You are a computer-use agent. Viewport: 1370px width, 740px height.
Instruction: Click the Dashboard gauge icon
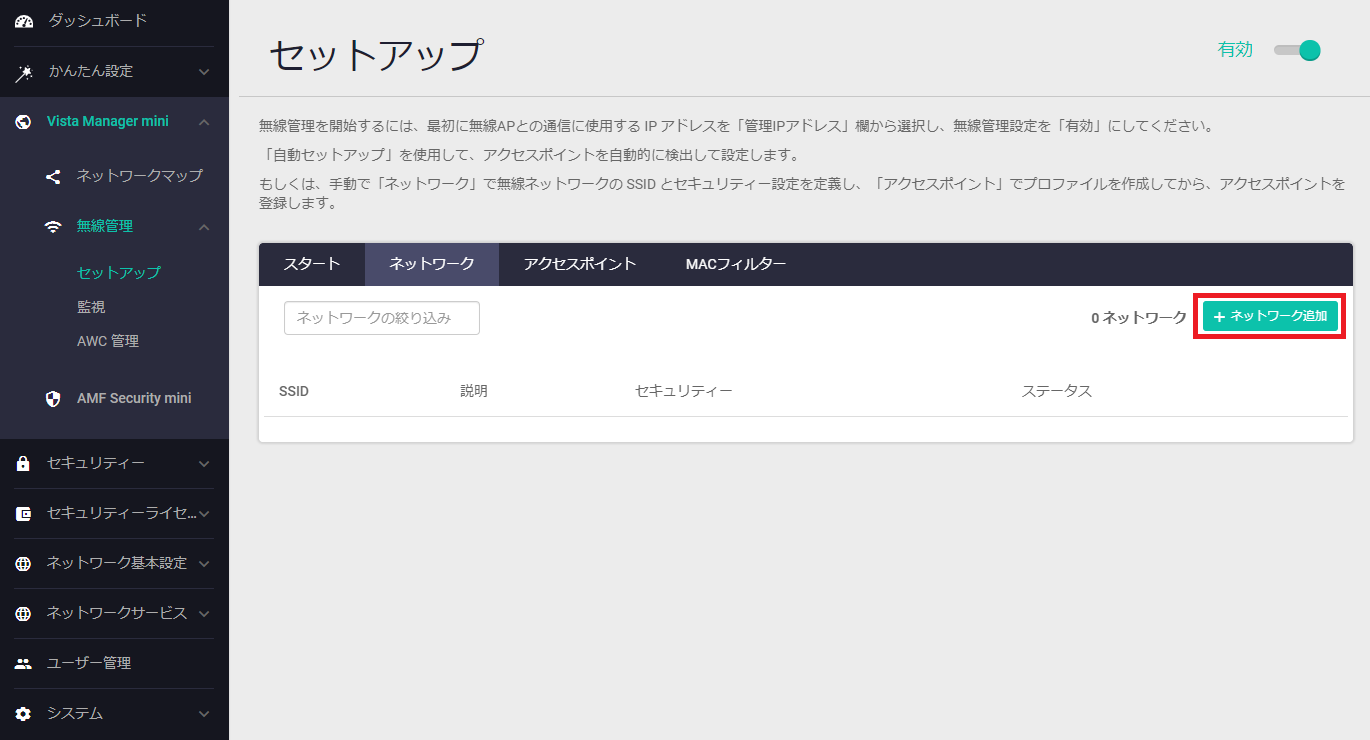(x=24, y=21)
